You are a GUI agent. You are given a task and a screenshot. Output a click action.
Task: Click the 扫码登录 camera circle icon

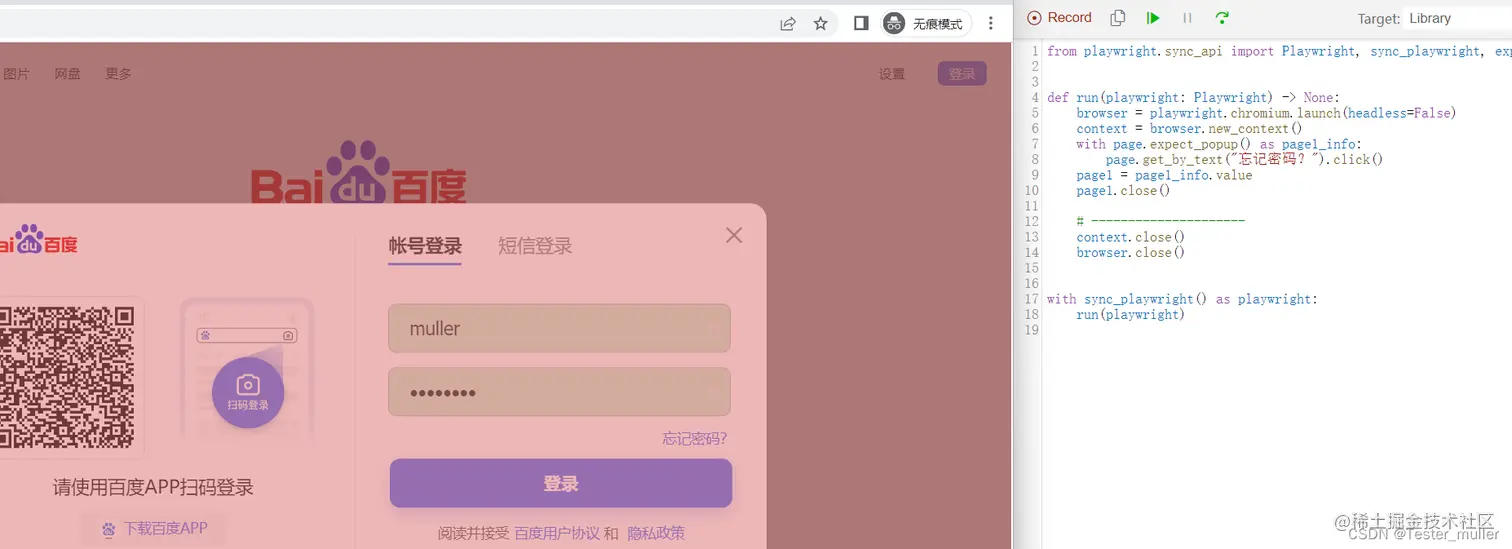[x=248, y=392]
